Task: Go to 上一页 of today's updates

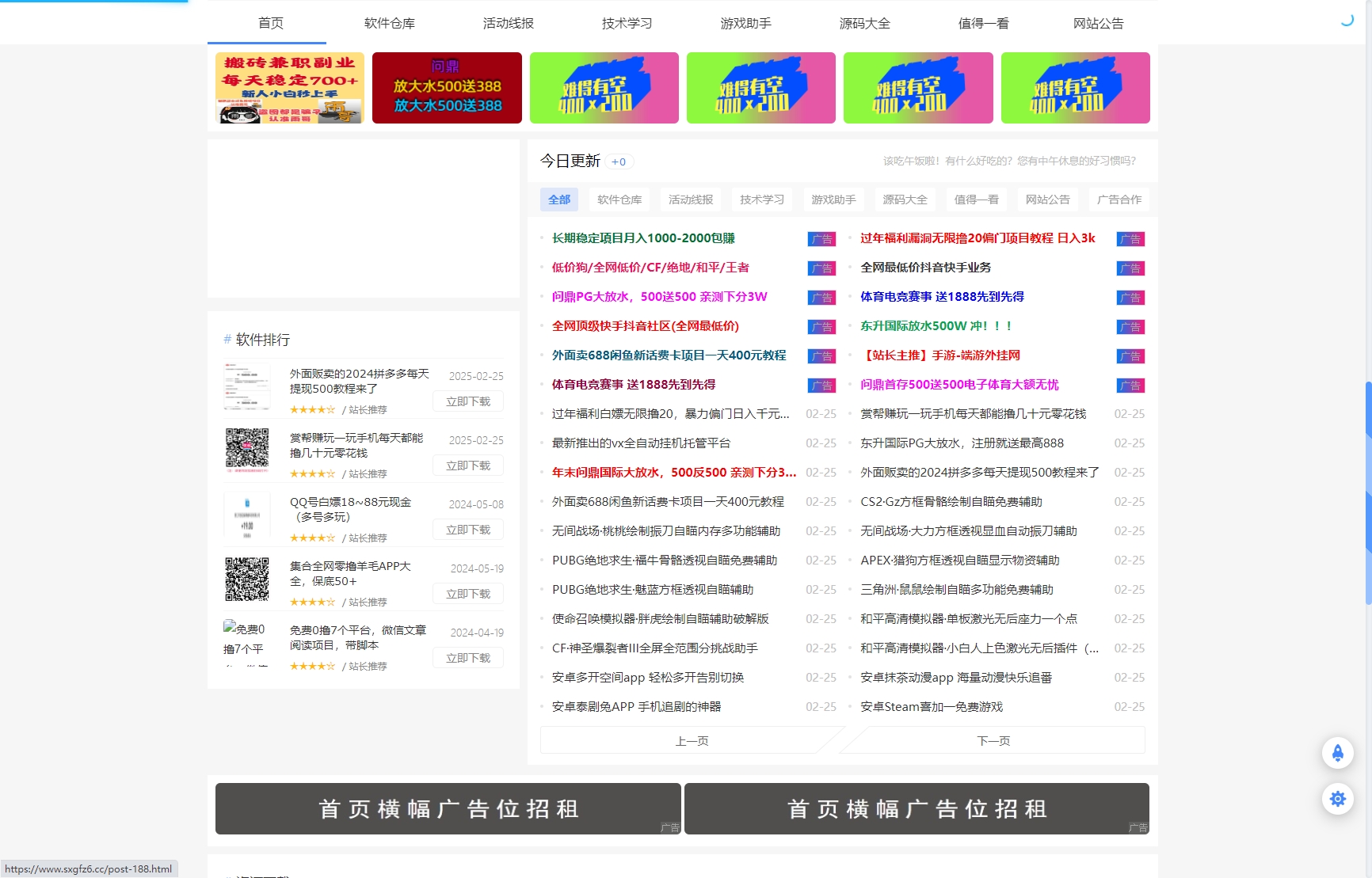Action: pos(692,741)
